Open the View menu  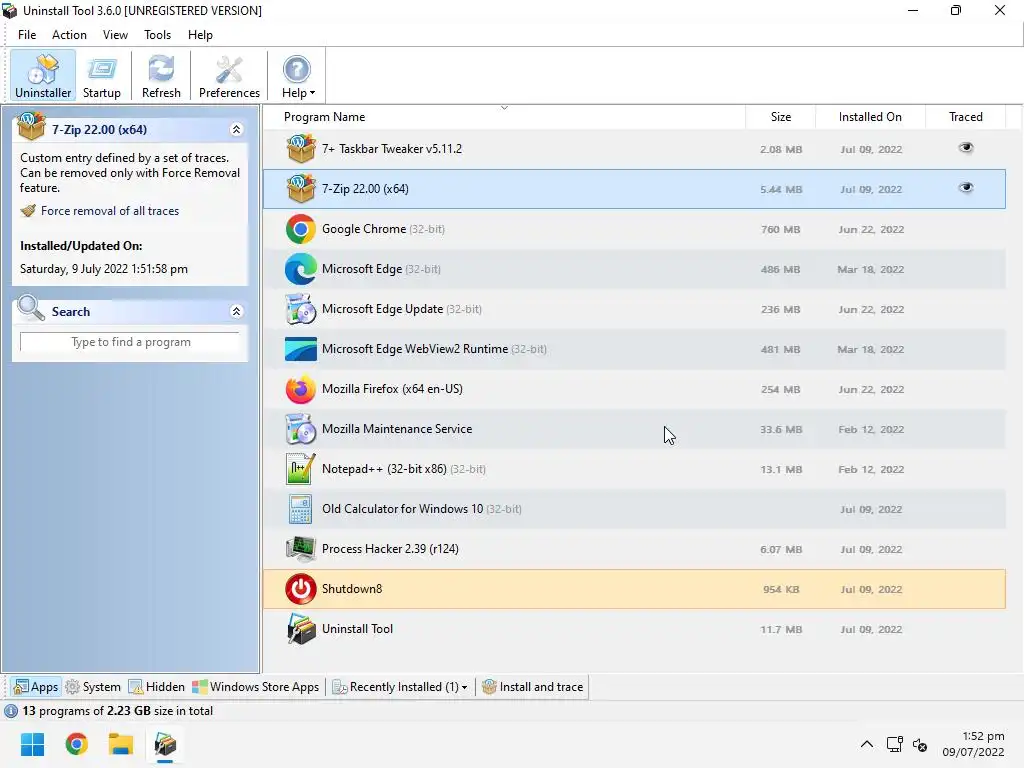[115, 35]
